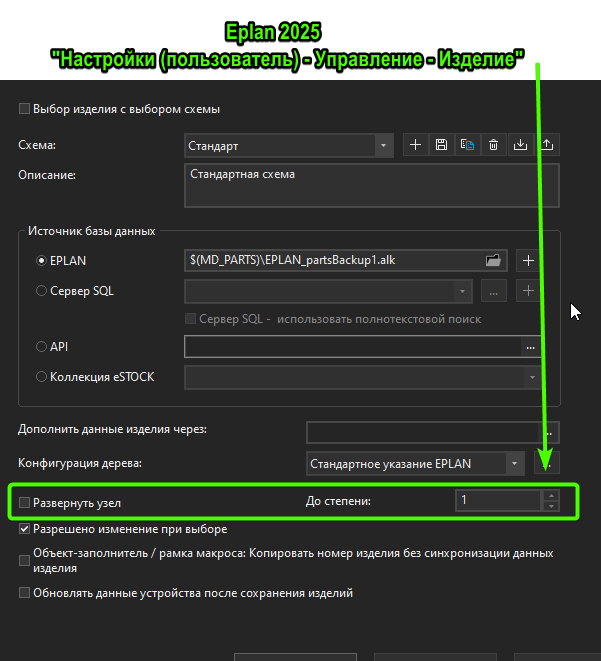This screenshot has width=601, height=661.
Task: Select the Коллекция eSTOCK radio button
Action: [x=41, y=376]
